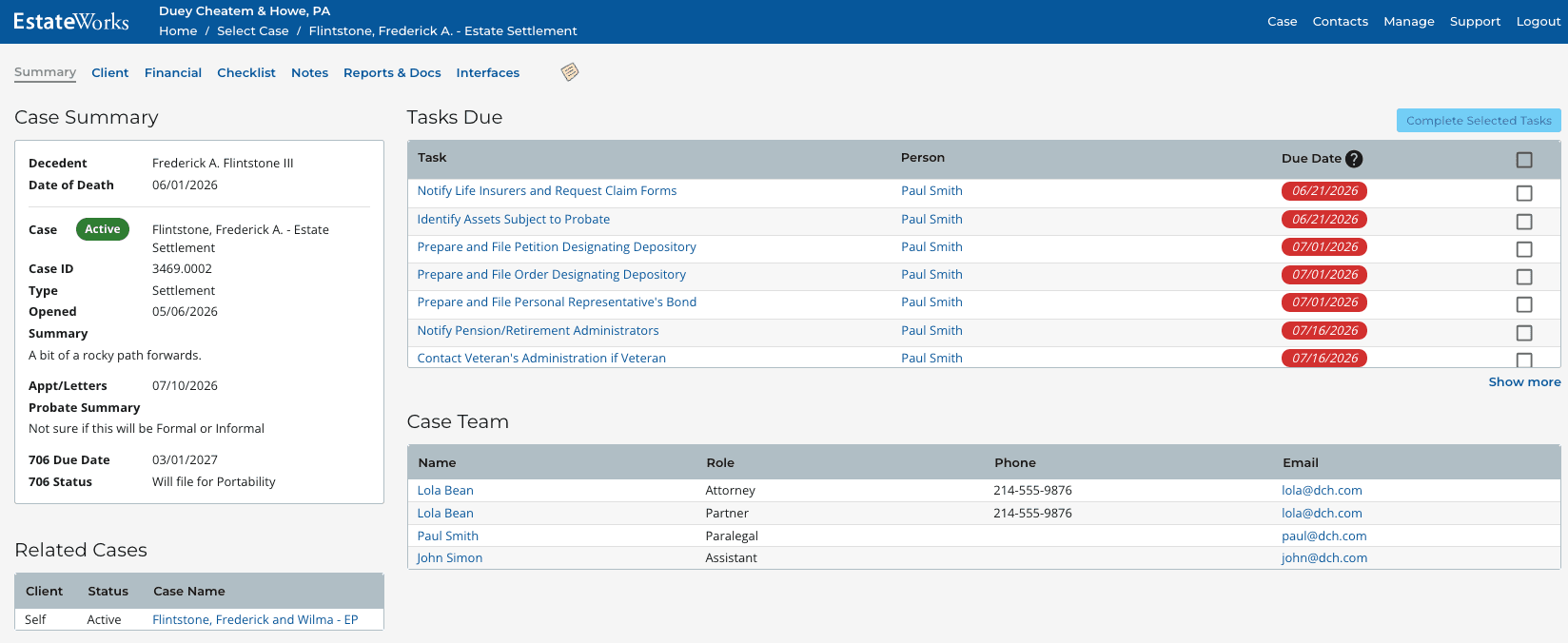
Task: Email john@dch.com
Action: pos(1324,558)
